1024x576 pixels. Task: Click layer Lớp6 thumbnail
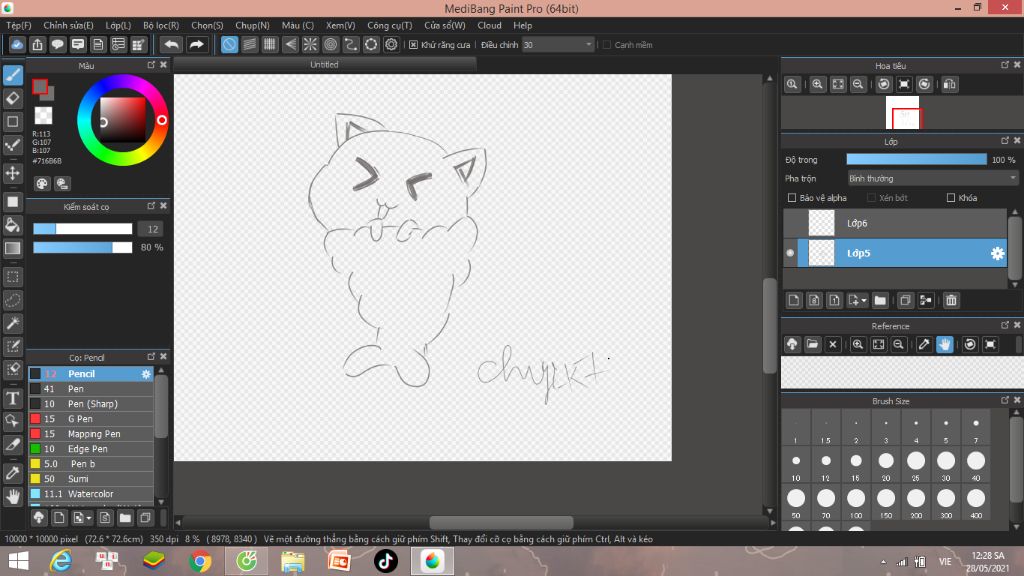tap(822, 223)
